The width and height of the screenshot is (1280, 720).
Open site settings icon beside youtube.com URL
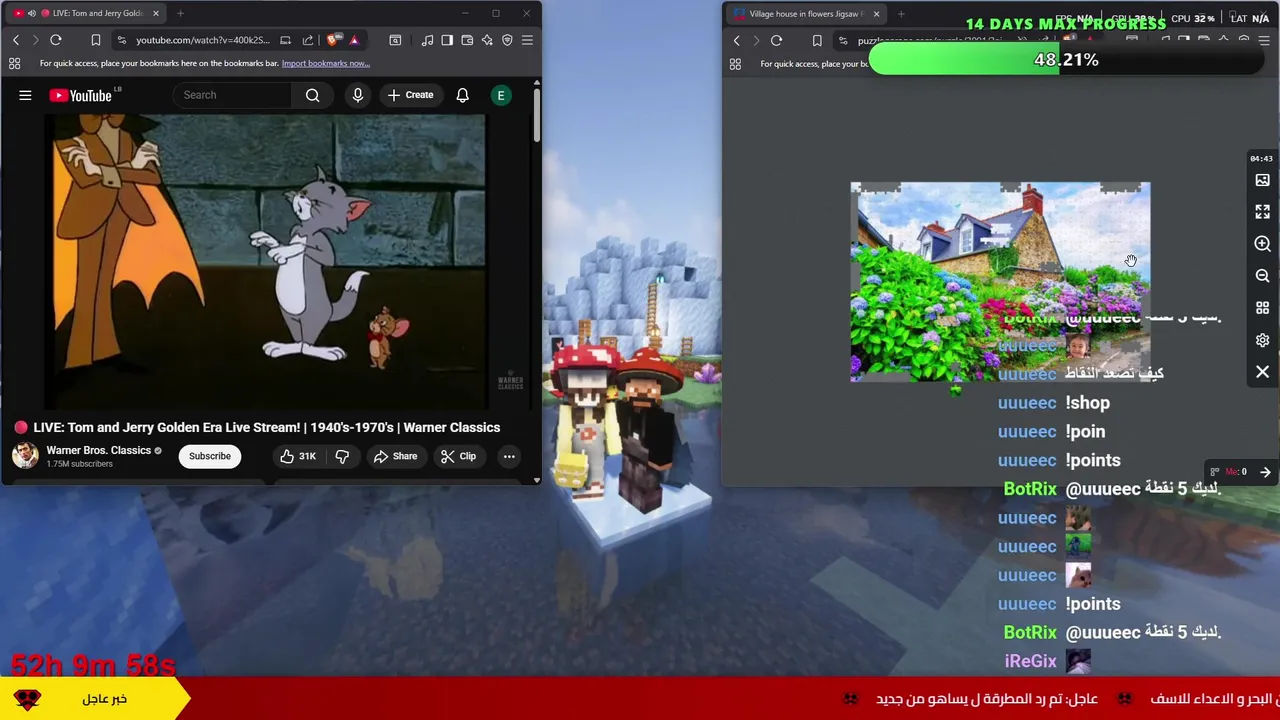(121, 40)
